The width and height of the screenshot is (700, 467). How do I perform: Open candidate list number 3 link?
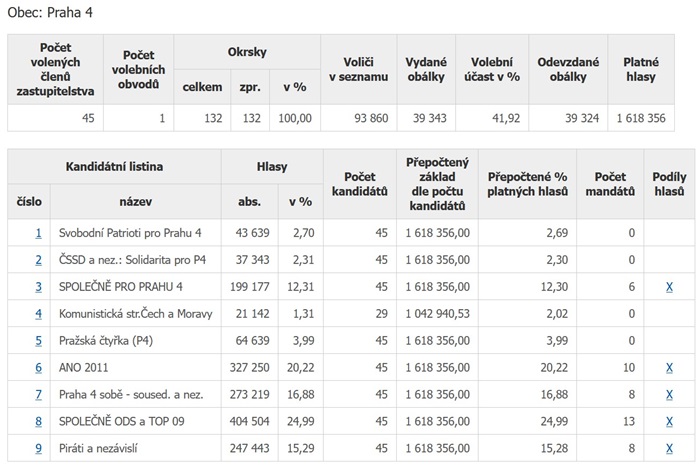[x=38, y=287]
